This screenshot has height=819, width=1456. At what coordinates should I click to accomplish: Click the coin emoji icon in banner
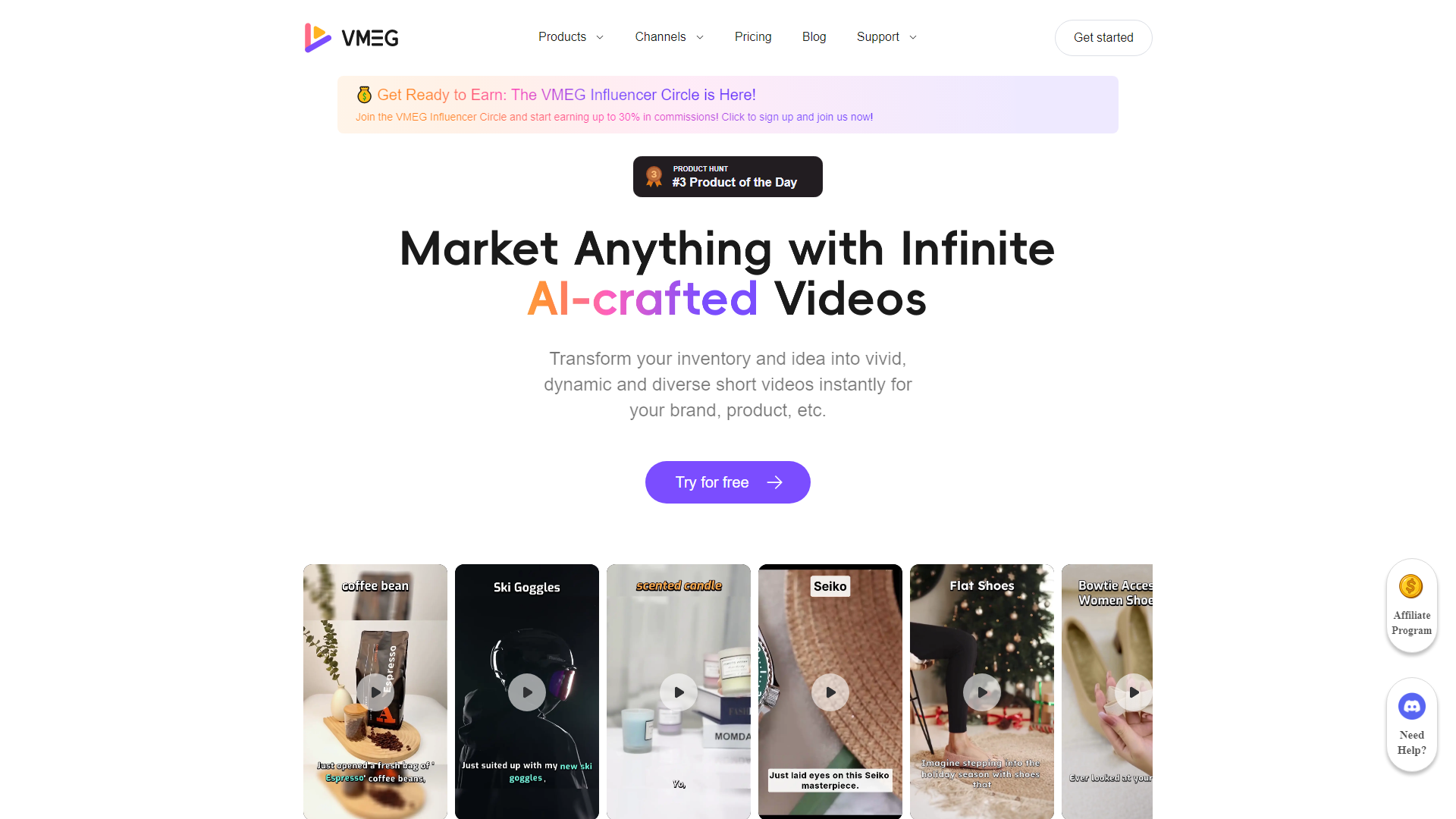(x=363, y=94)
